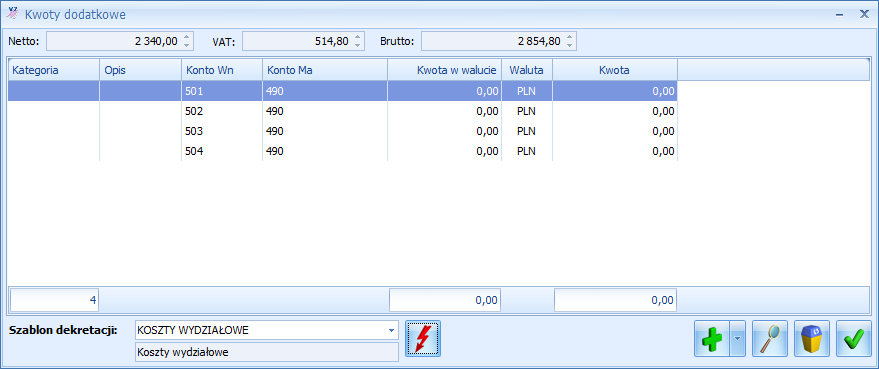Open the Szablon dekretacji dropdown list
The image size is (879, 369).
pos(391,330)
